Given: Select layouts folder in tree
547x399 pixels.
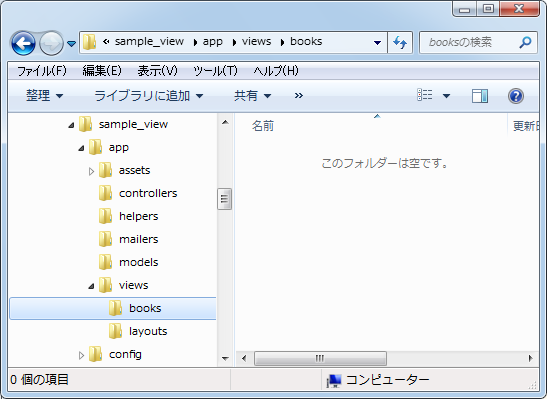Looking at the screenshot, I should point(148,331).
